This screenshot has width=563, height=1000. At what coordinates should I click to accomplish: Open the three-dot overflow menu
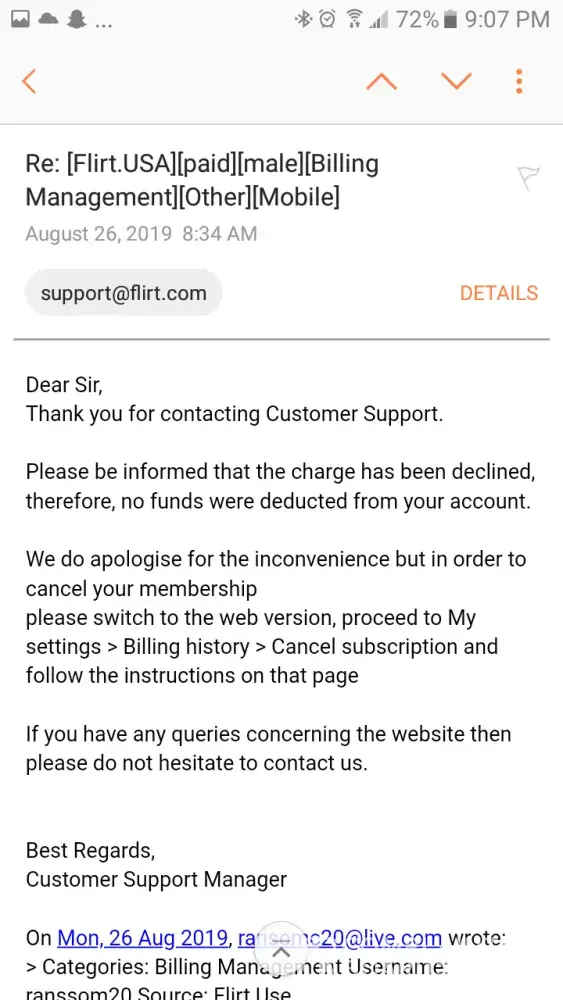[x=519, y=82]
